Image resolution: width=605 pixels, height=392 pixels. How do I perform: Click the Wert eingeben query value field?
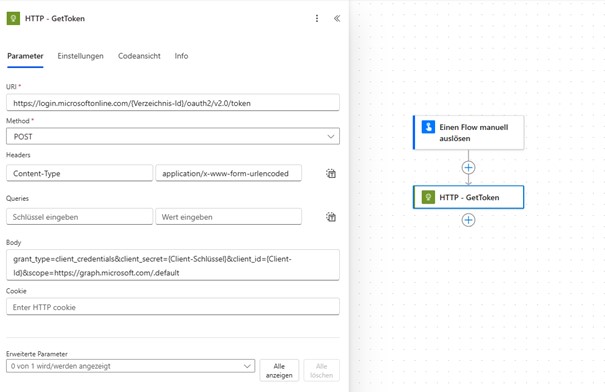[228, 217]
